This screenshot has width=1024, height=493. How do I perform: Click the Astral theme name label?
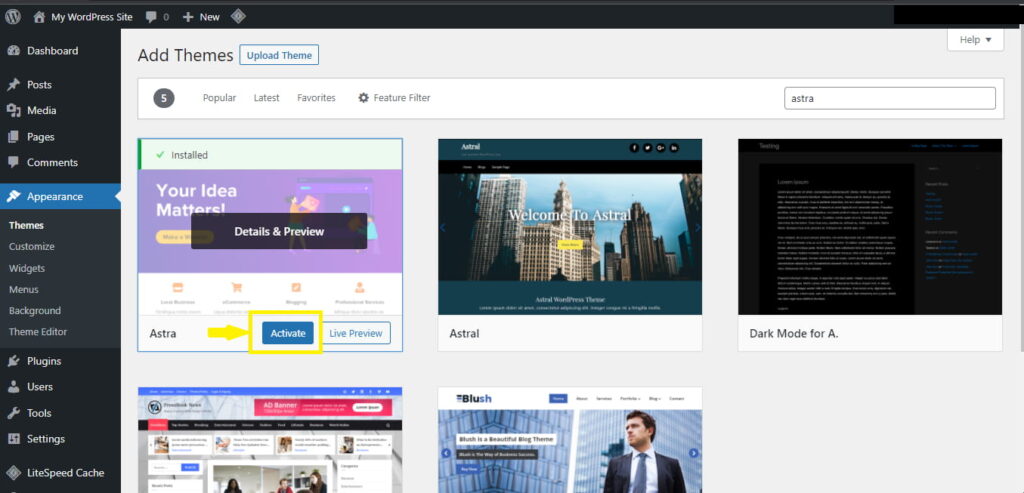[464, 333]
